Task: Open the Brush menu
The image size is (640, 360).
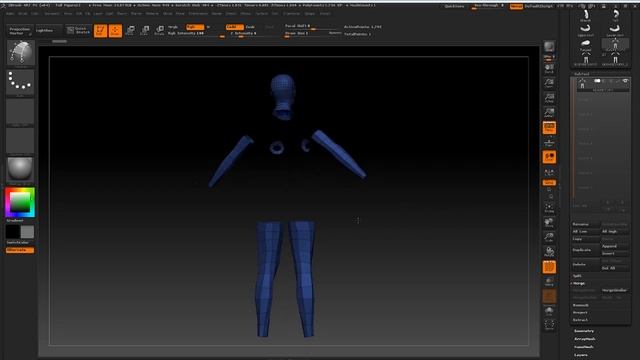Action: coord(22,13)
